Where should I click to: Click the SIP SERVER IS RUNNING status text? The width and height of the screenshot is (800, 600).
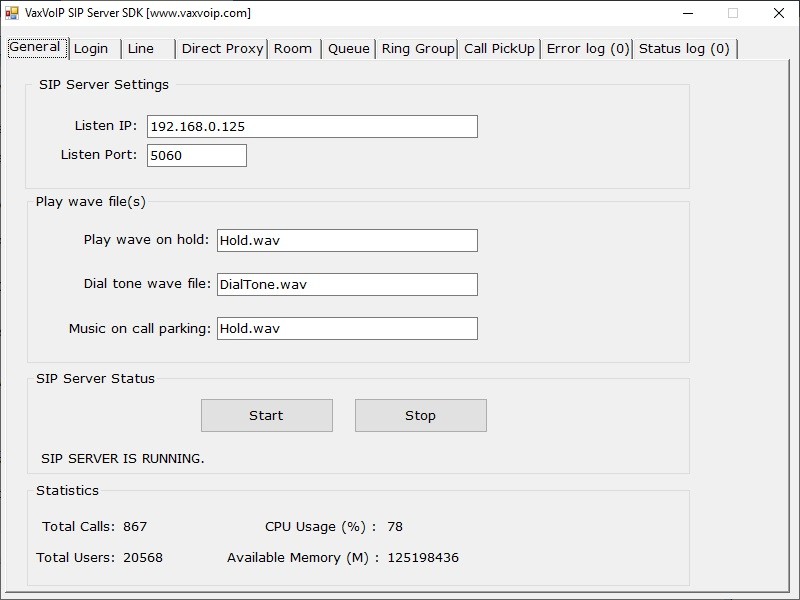click(x=122, y=459)
